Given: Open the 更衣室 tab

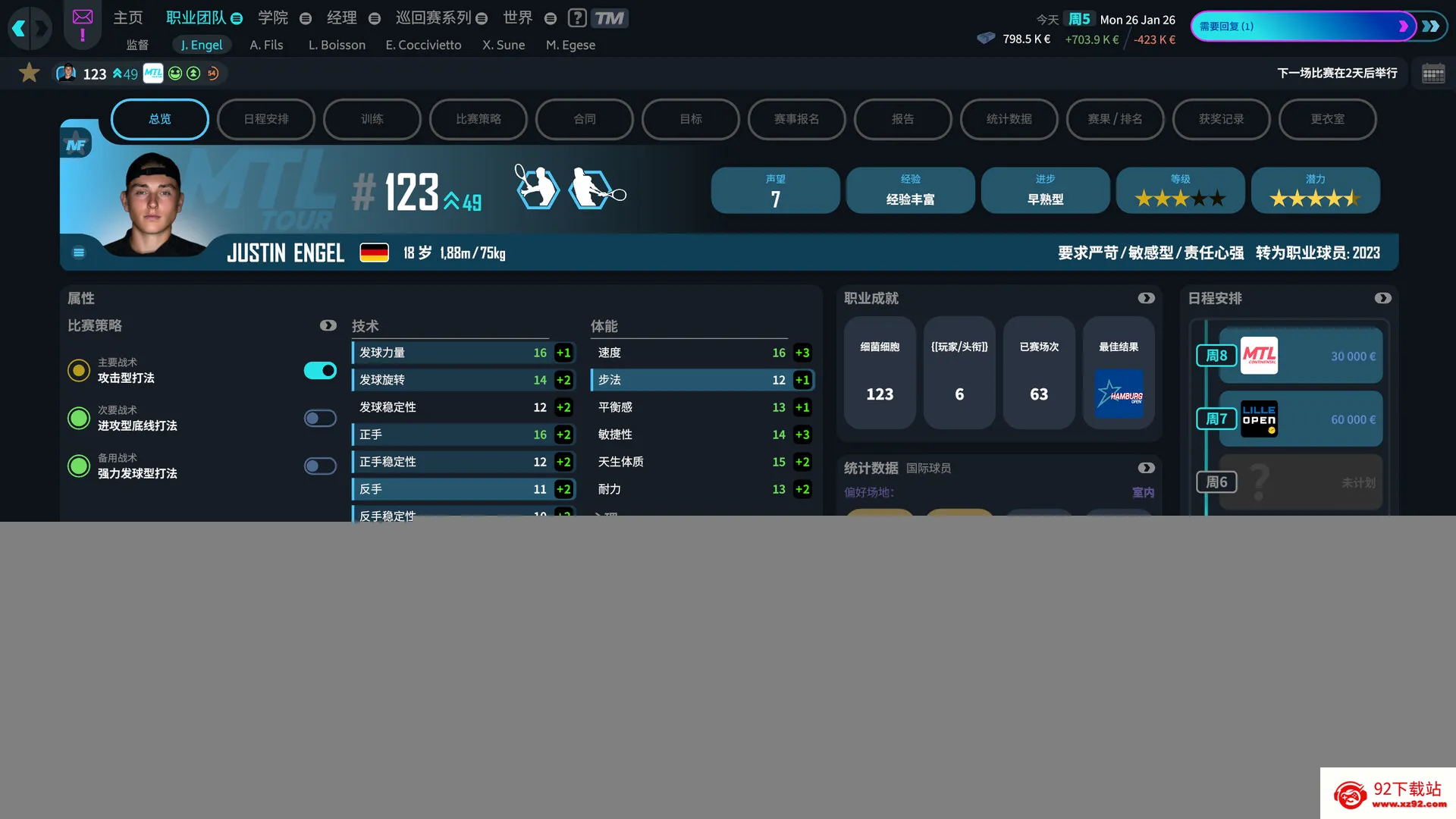Looking at the screenshot, I should 1328,119.
